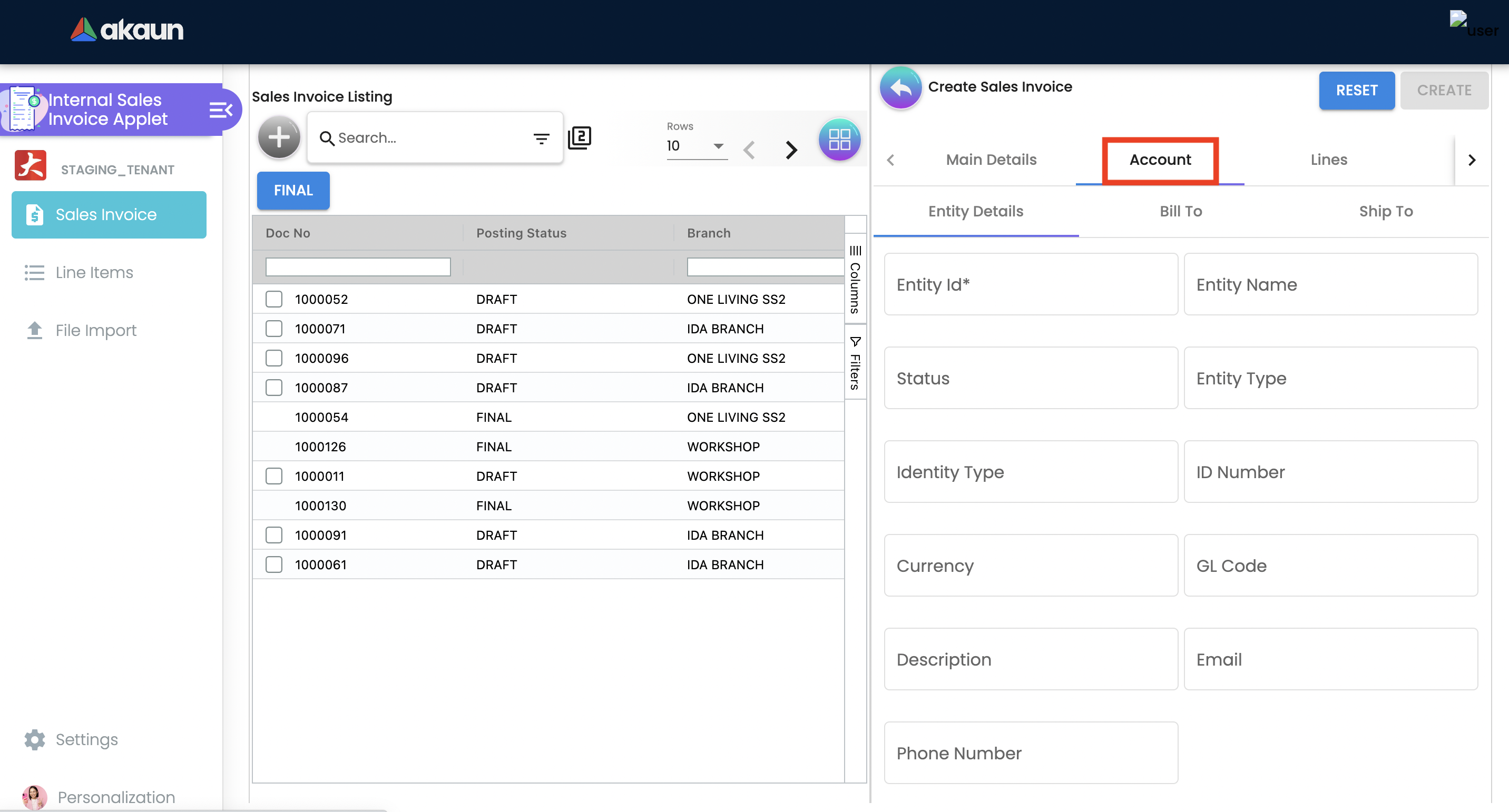Click the Entity Id input field

pos(1030,284)
